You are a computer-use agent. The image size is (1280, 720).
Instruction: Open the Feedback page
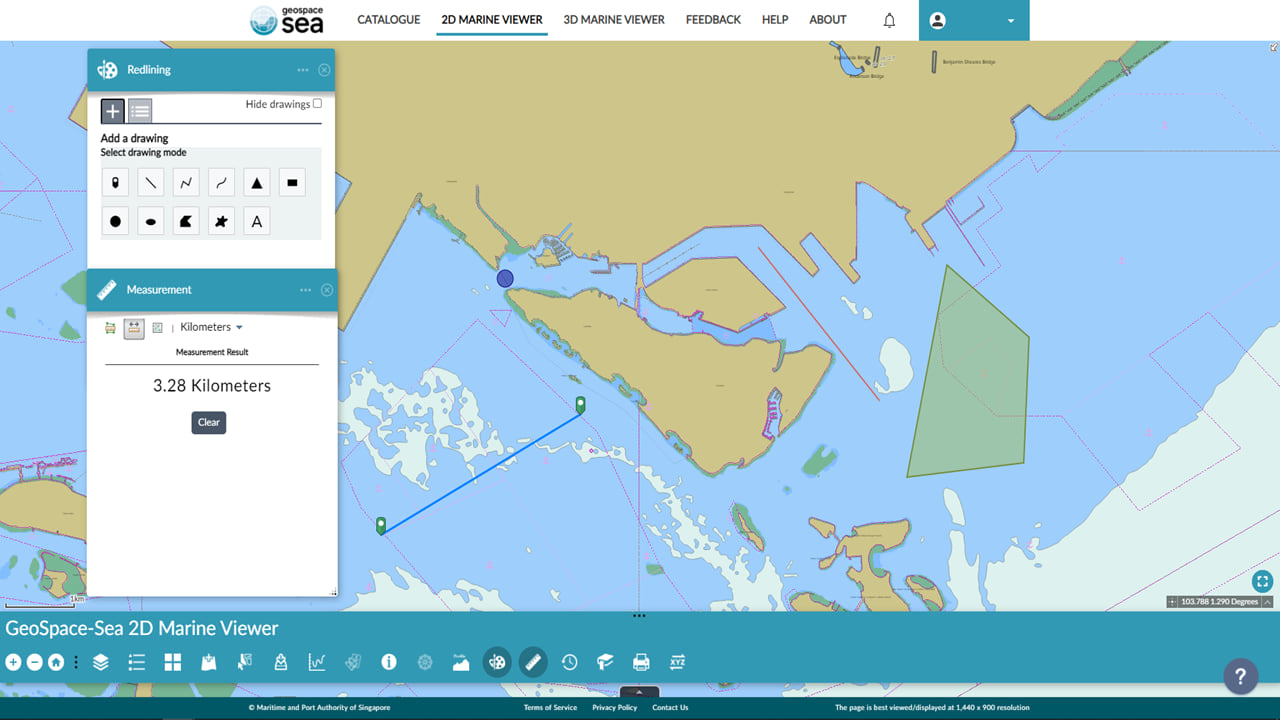(x=713, y=20)
